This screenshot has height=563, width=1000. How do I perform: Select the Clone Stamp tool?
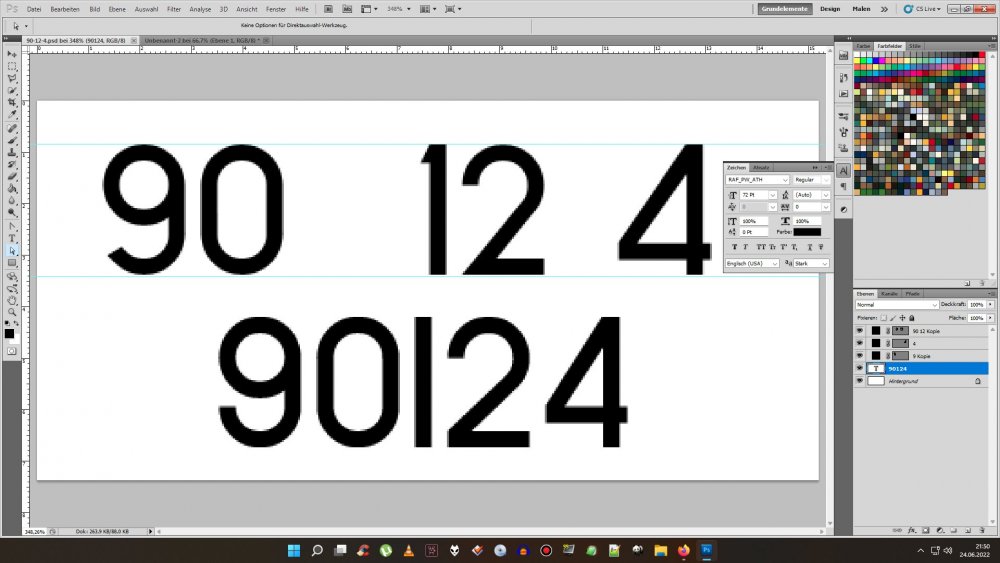[12, 153]
